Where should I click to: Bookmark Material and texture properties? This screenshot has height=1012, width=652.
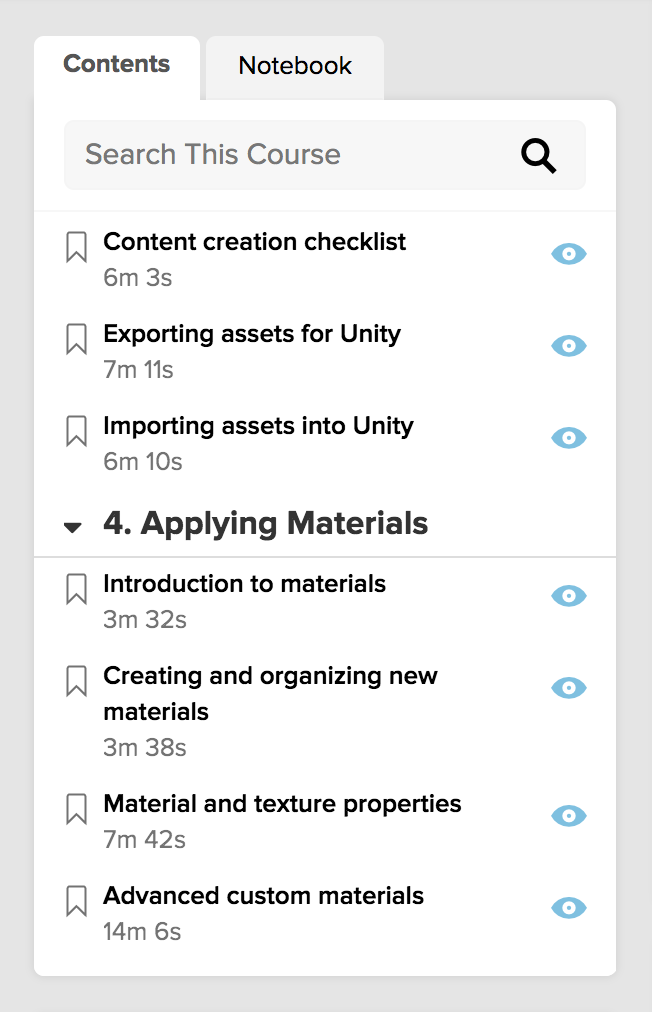click(x=76, y=809)
